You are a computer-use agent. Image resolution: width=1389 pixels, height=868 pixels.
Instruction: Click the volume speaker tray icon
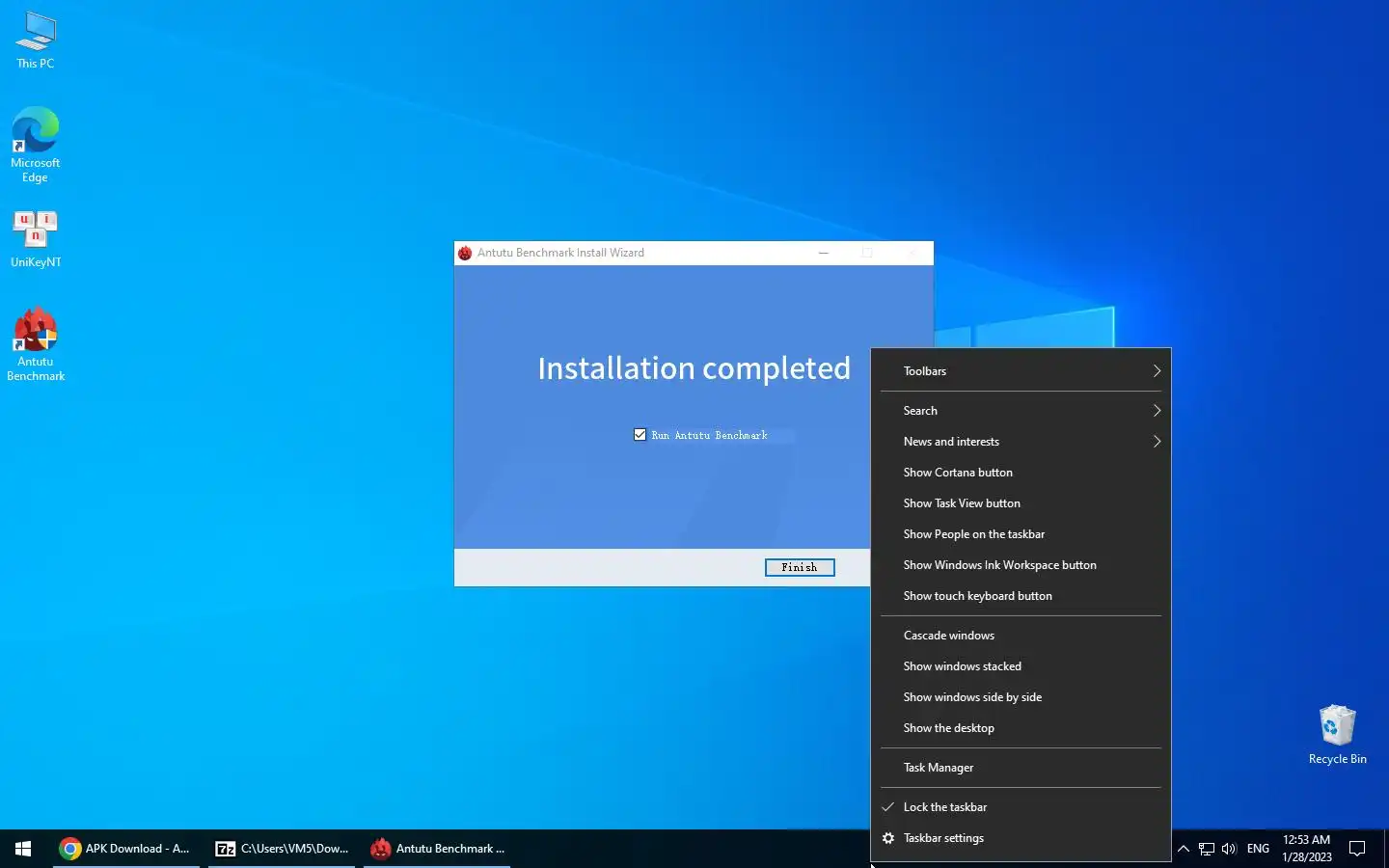[x=1229, y=849]
